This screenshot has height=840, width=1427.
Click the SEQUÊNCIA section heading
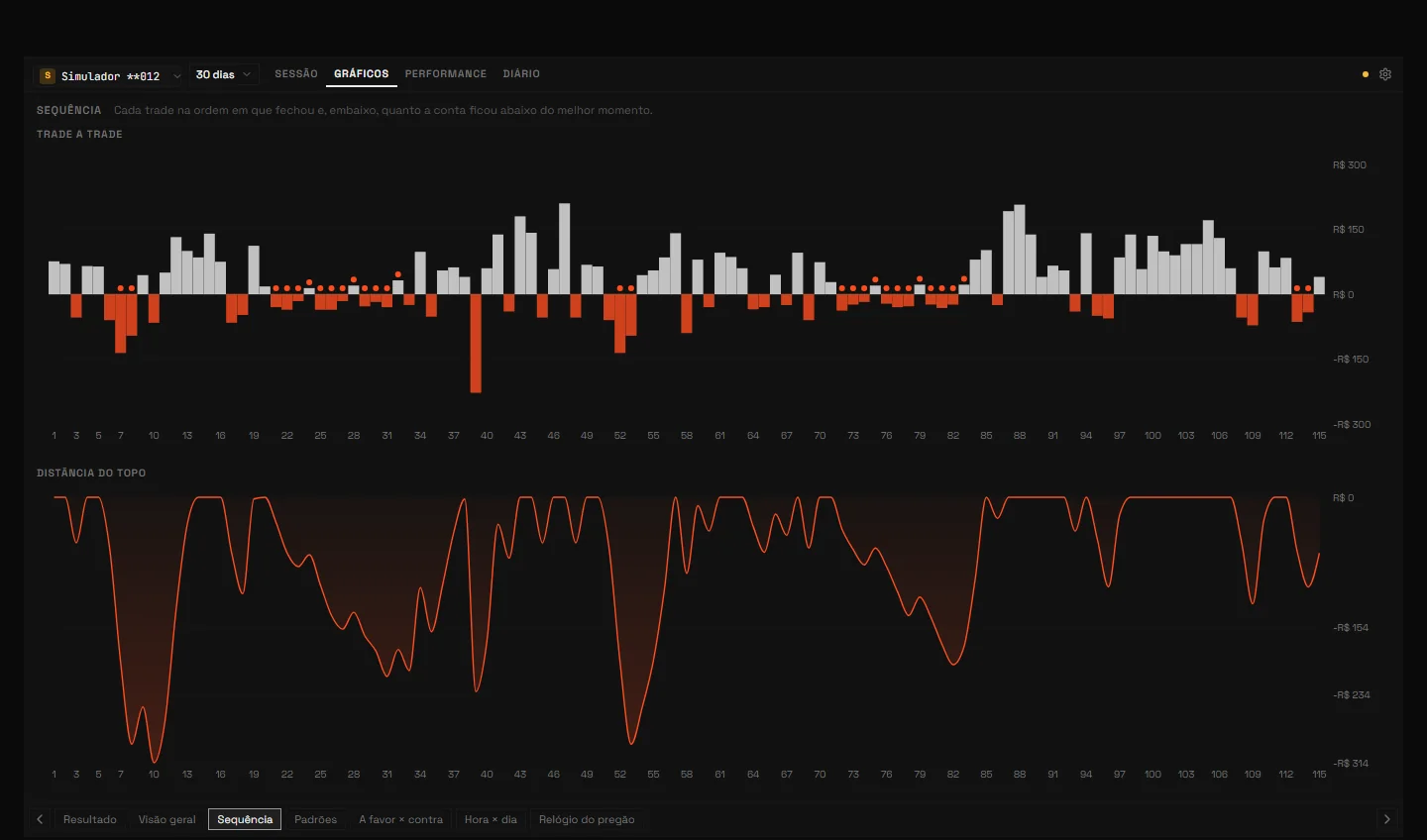click(x=69, y=110)
